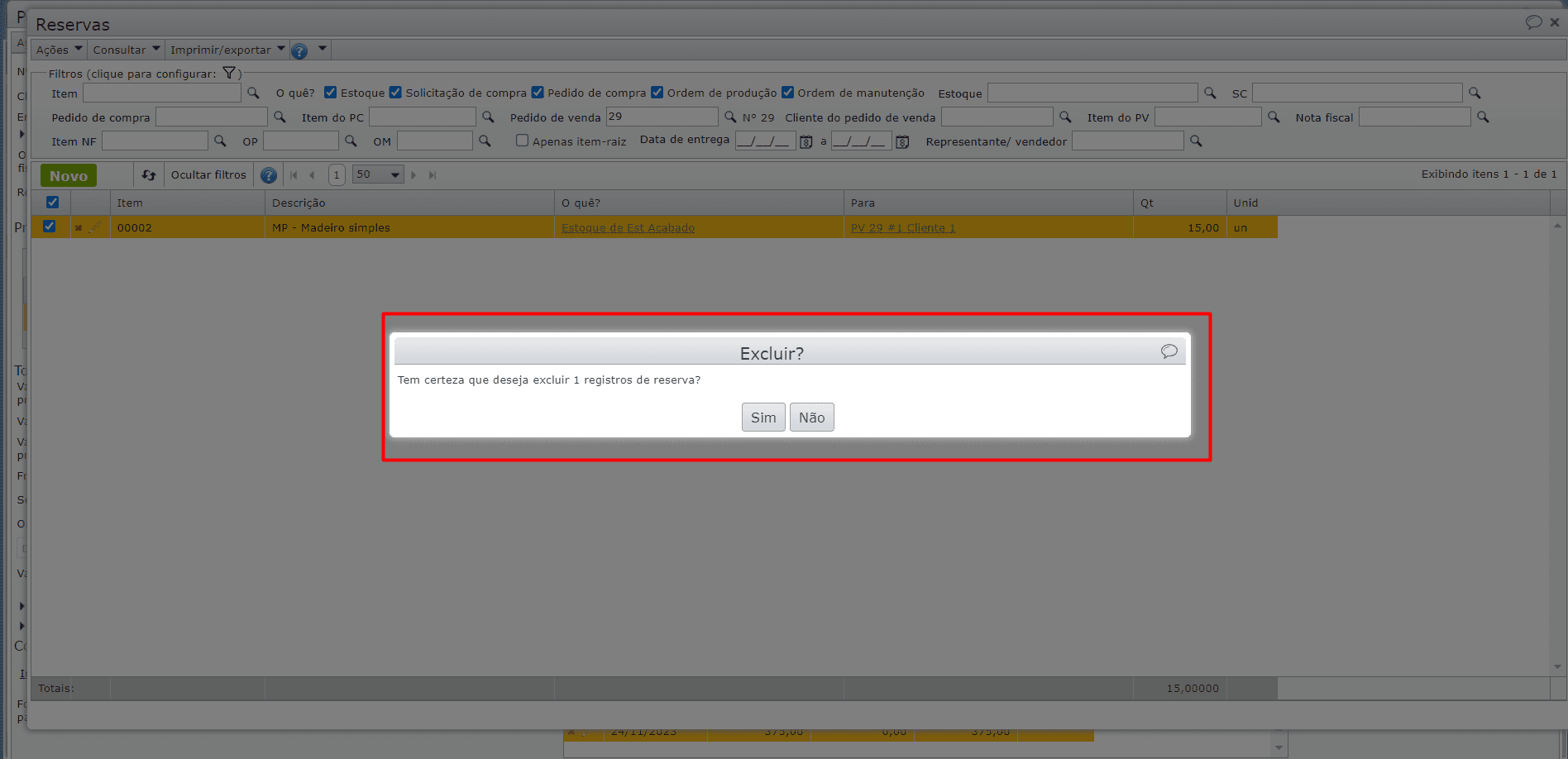Click the Pedido de venda input containing 29
The height and width of the screenshot is (759, 1568).
point(662,117)
